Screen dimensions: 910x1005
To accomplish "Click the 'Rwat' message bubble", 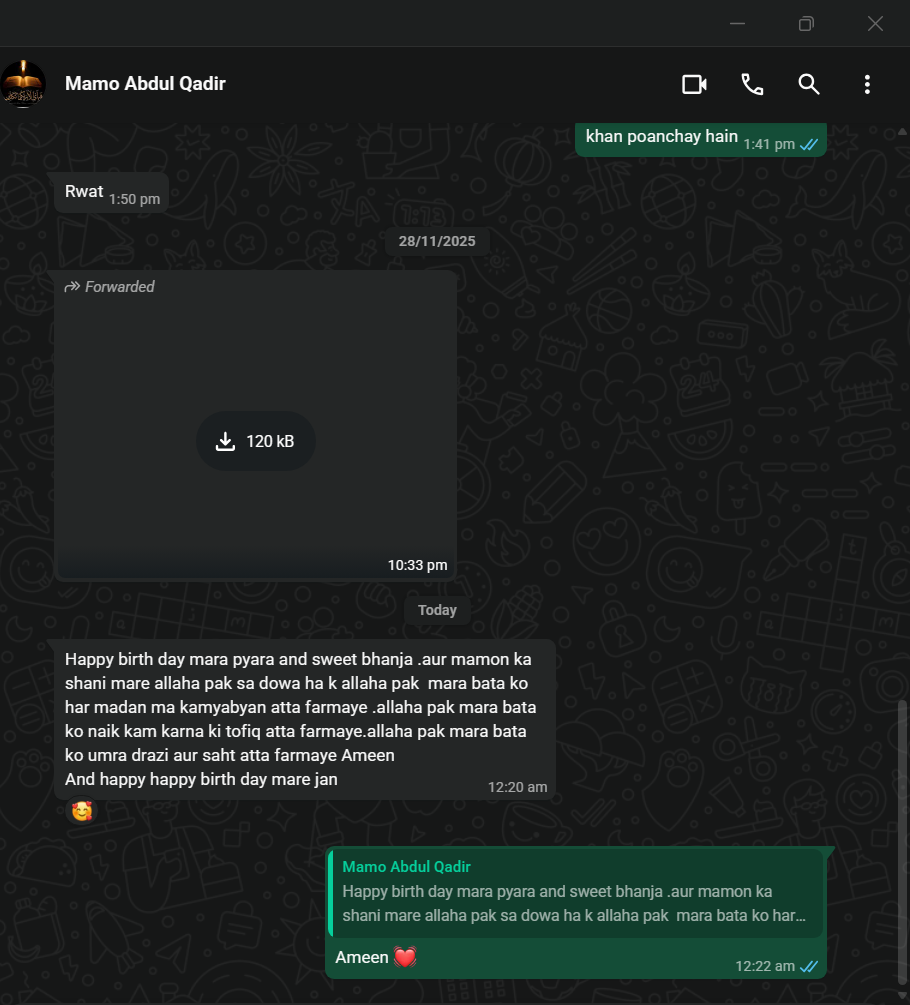I will click(85, 192).
